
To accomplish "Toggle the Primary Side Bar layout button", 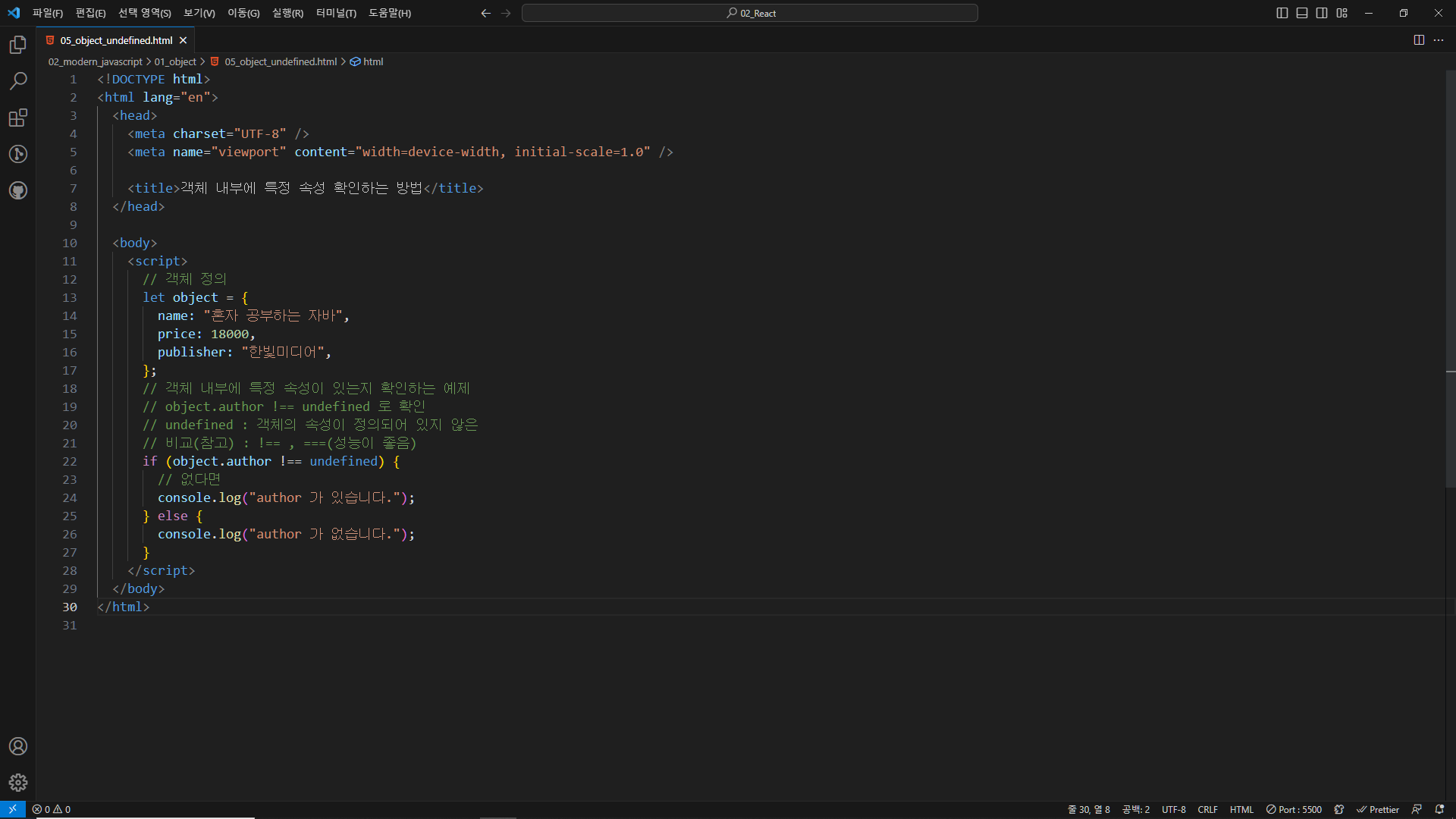I will click(1282, 13).
